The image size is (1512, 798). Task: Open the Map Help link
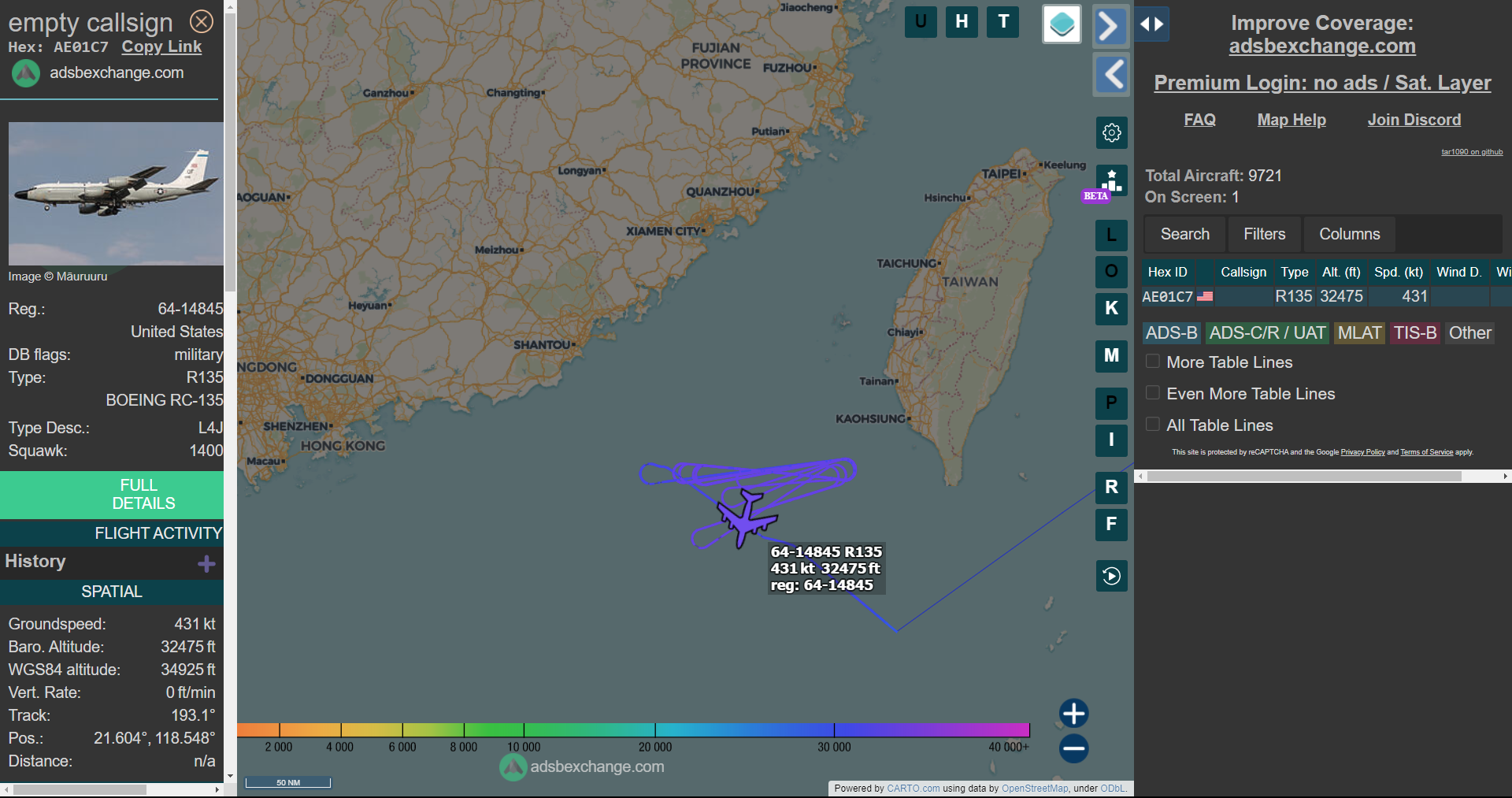(x=1291, y=120)
